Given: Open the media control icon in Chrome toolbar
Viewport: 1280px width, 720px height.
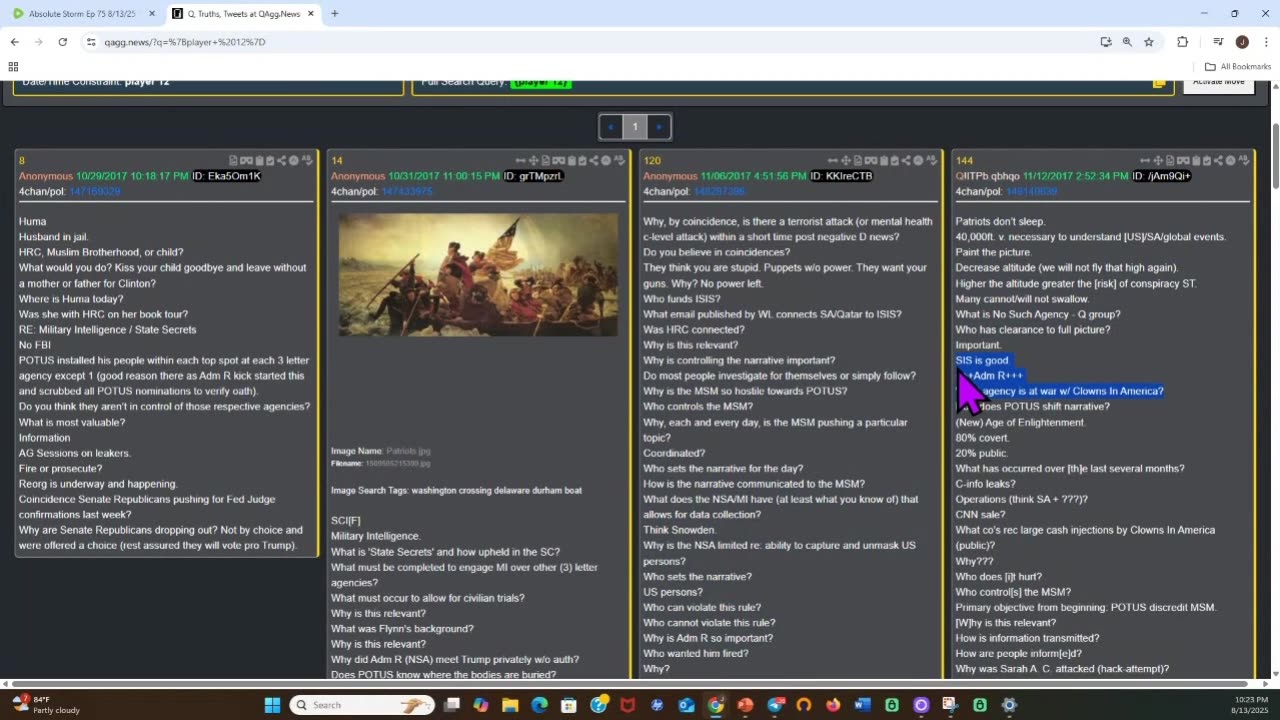Looking at the screenshot, I should click(1218, 42).
